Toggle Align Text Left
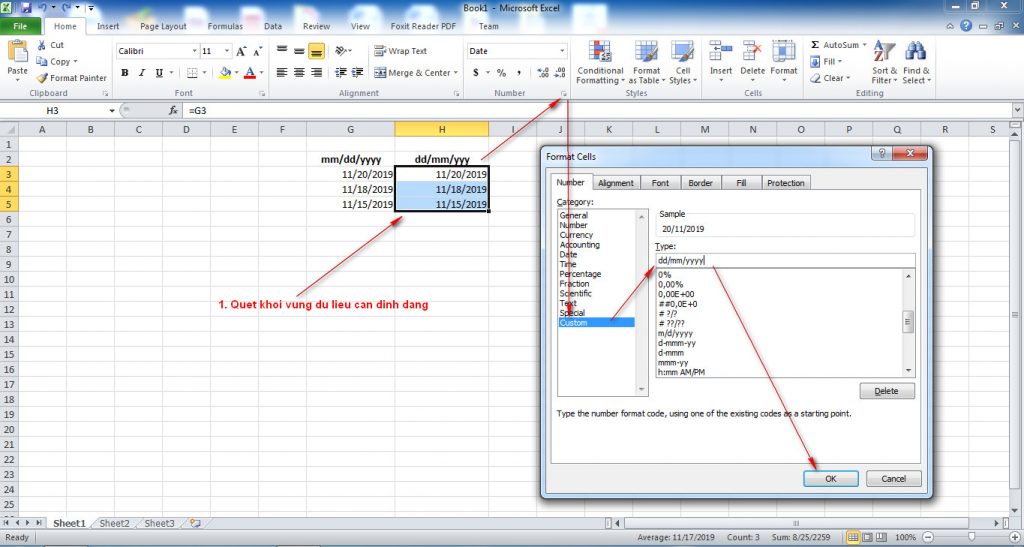1024x547 pixels. tap(281, 72)
